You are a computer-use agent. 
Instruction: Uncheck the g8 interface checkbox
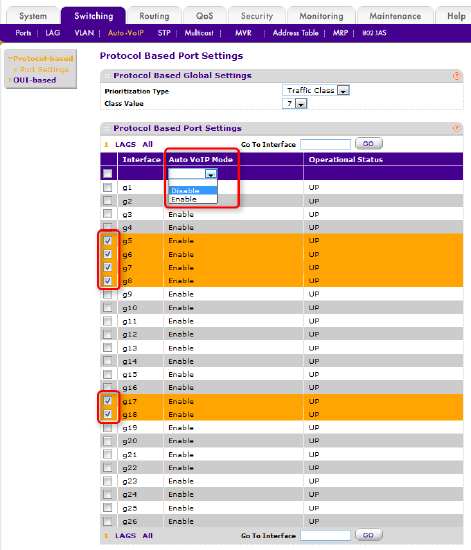pyautogui.click(x=108, y=281)
